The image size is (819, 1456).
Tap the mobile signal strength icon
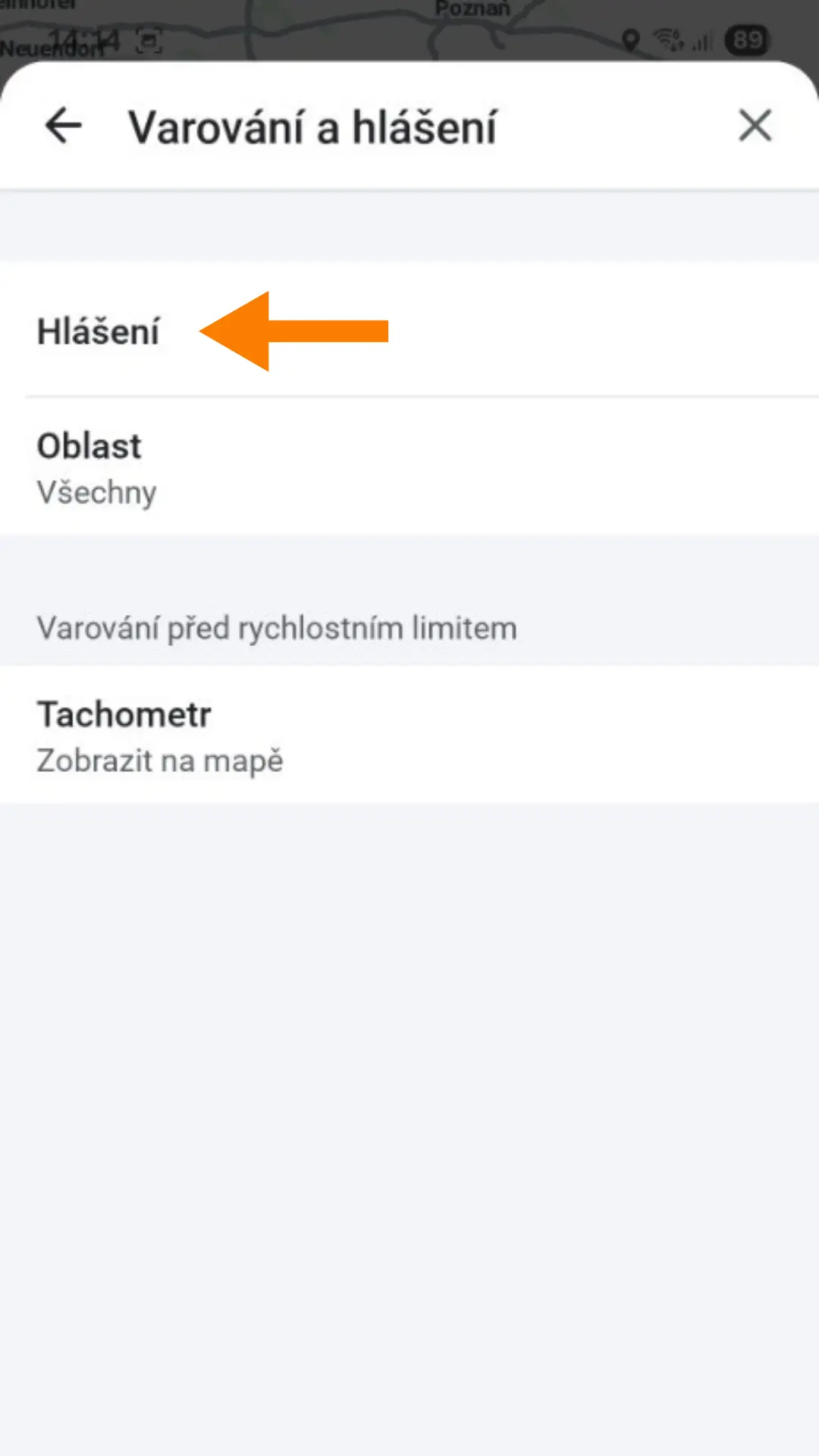pyautogui.click(x=703, y=41)
